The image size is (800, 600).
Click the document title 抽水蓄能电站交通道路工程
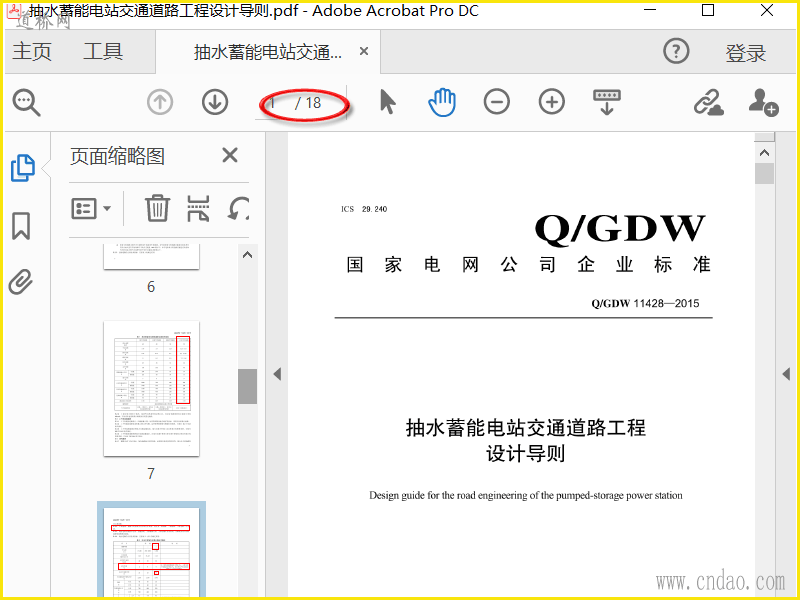pyautogui.click(x=526, y=428)
